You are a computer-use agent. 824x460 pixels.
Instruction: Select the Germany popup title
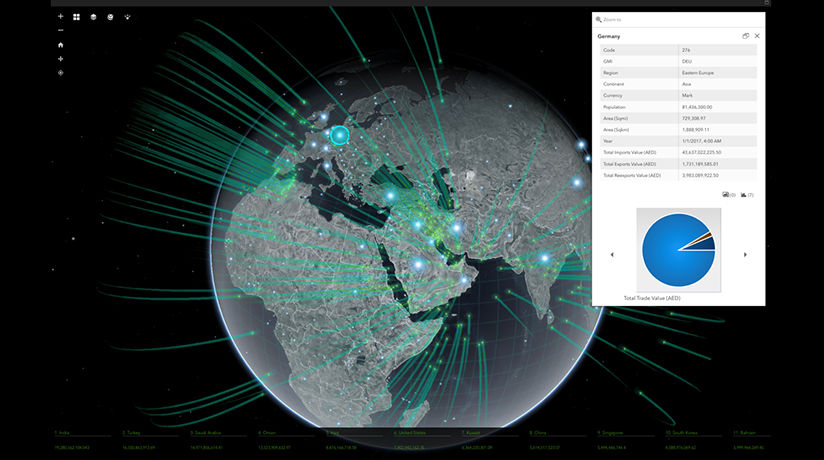point(609,36)
